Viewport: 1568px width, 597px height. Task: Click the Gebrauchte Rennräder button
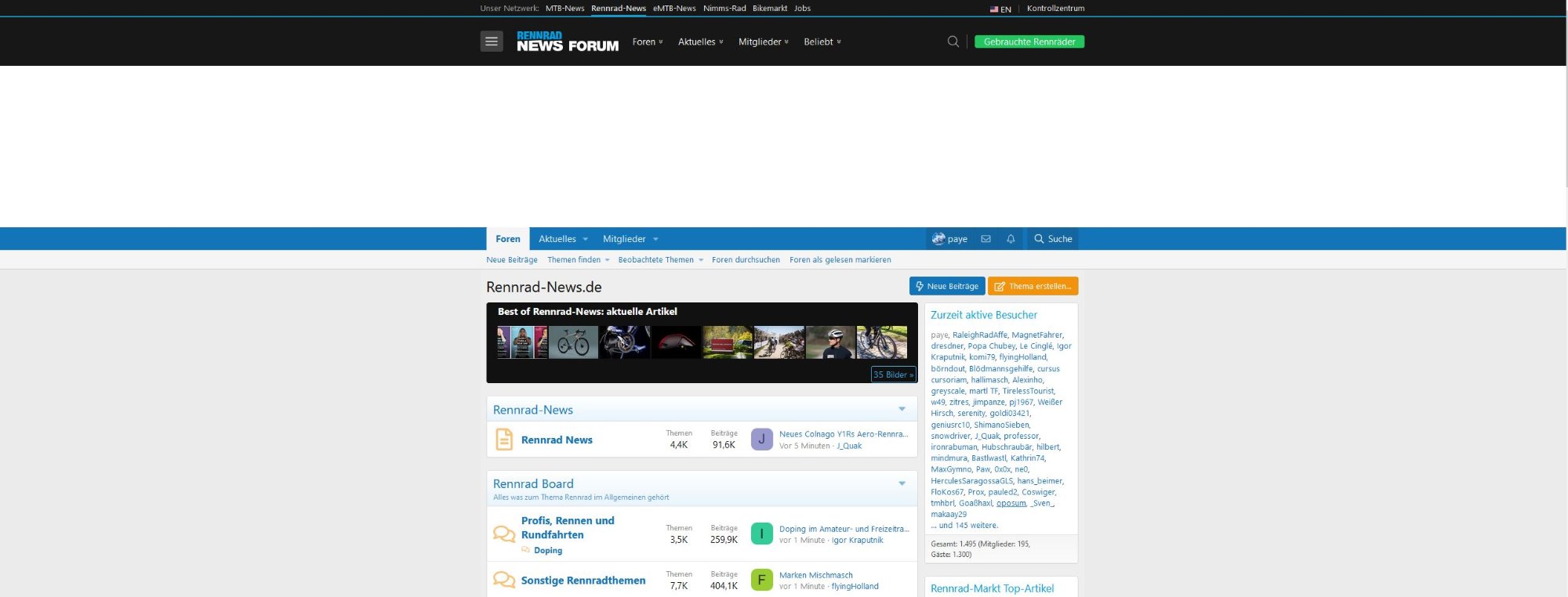tap(1029, 42)
